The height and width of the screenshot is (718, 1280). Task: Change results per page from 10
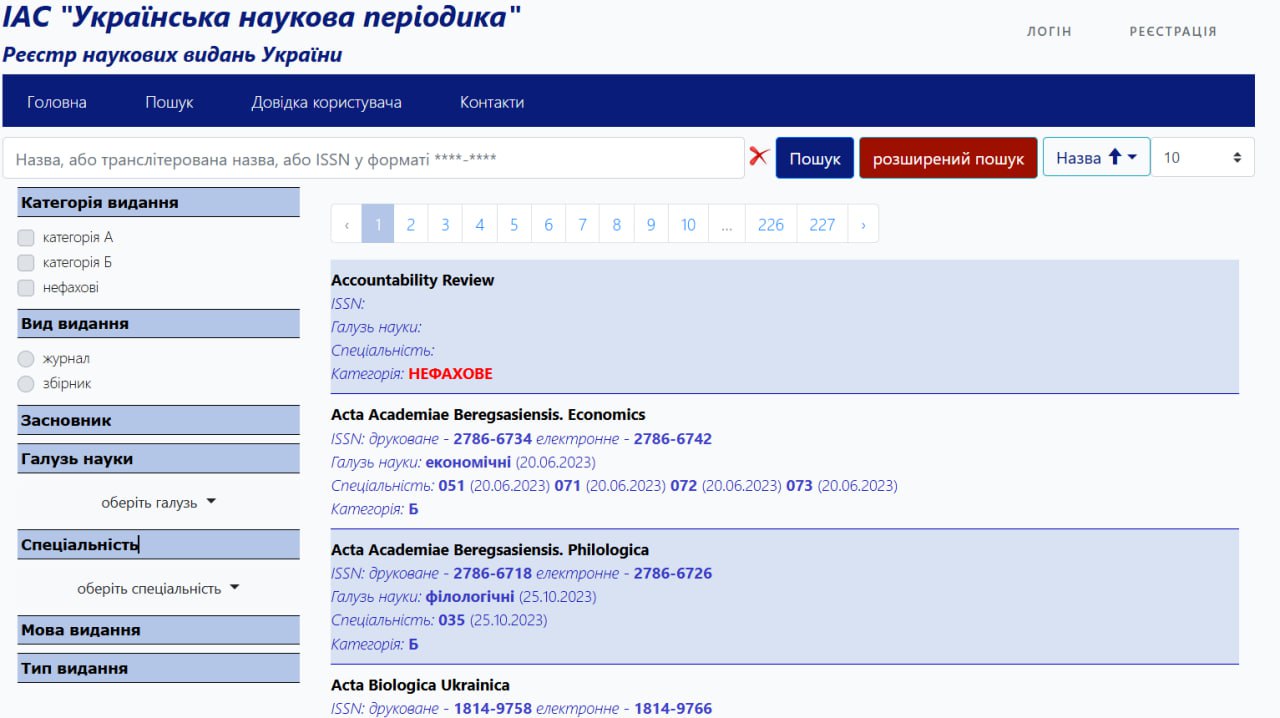1202,158
